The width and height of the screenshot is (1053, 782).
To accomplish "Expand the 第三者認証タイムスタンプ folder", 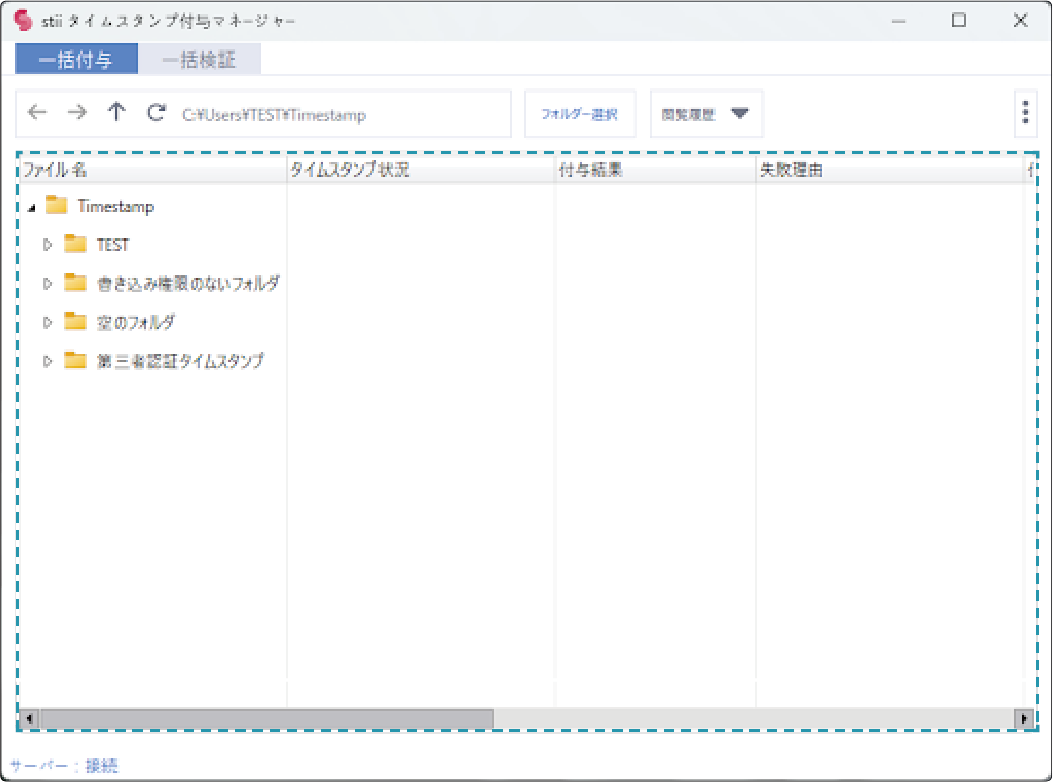I will [47, 361].
